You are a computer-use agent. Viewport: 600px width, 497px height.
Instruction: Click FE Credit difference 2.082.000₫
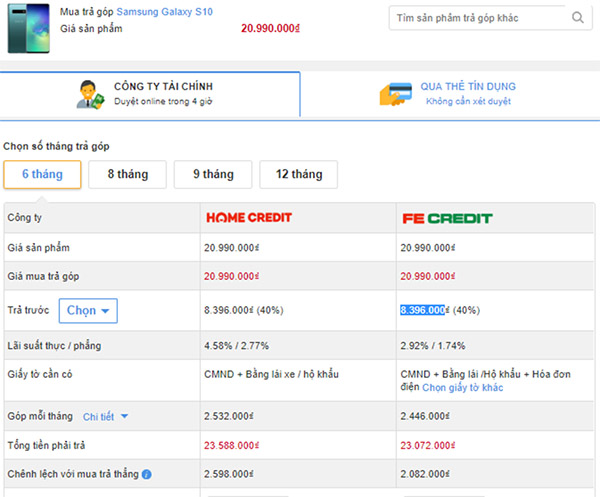425,474
